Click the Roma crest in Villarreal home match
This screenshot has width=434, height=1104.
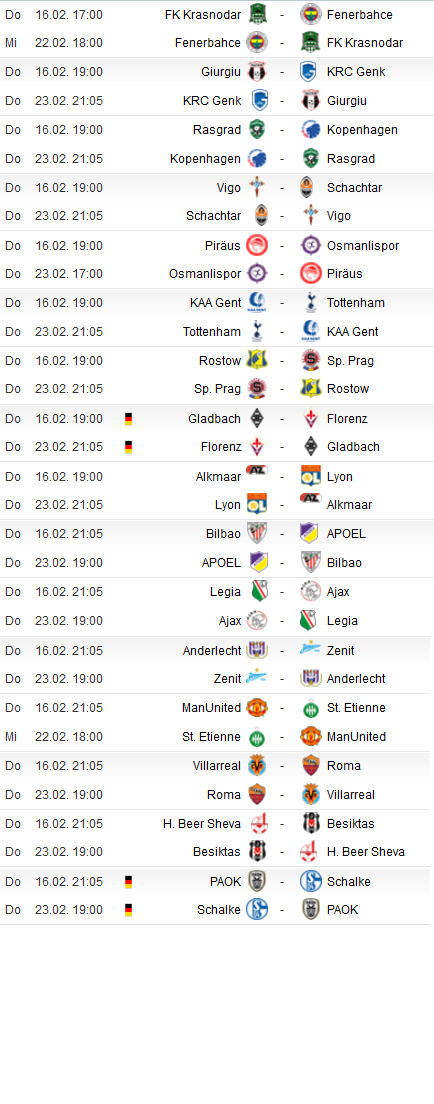(x=311, y=765)
